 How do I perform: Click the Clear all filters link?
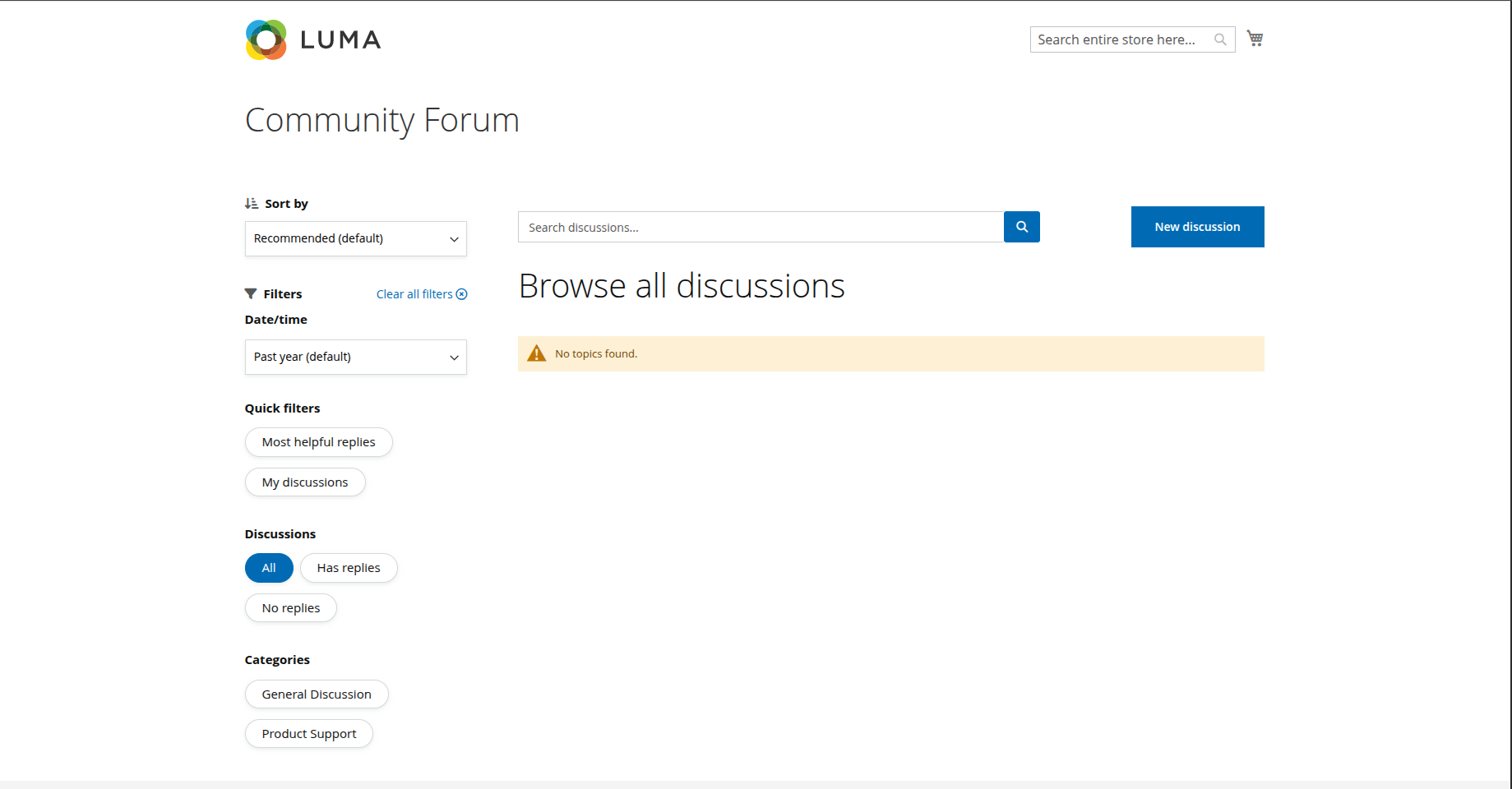pyautogui.click(x=414, y=294)
